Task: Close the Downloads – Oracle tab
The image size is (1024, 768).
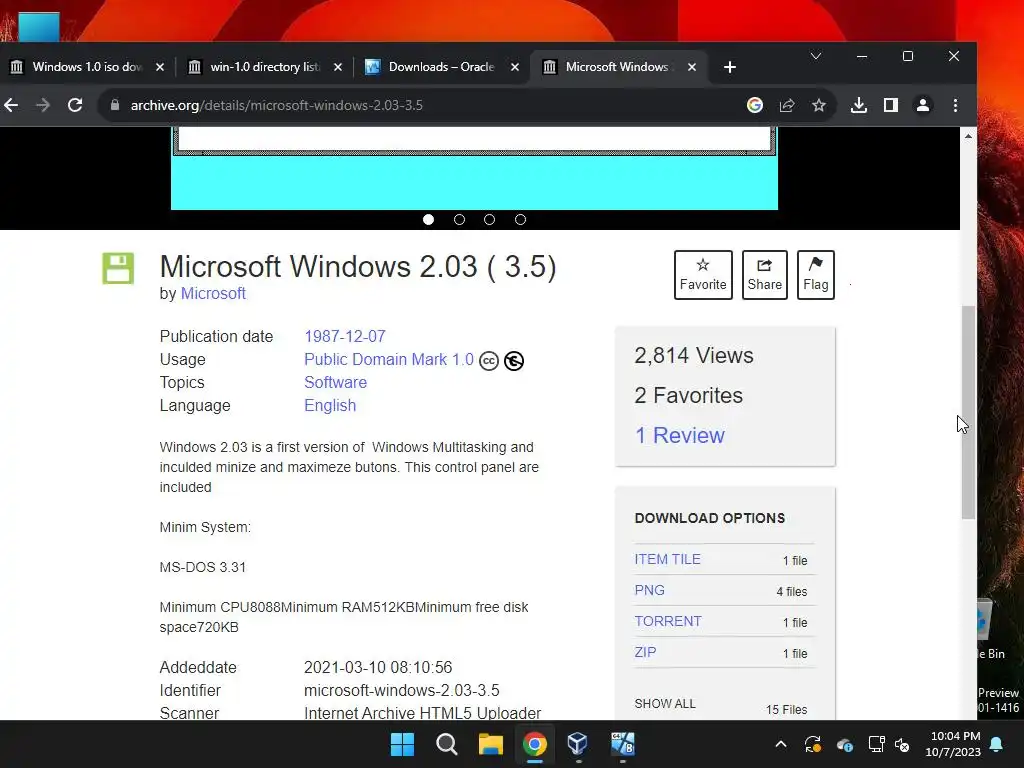Action: pos(515,67)
